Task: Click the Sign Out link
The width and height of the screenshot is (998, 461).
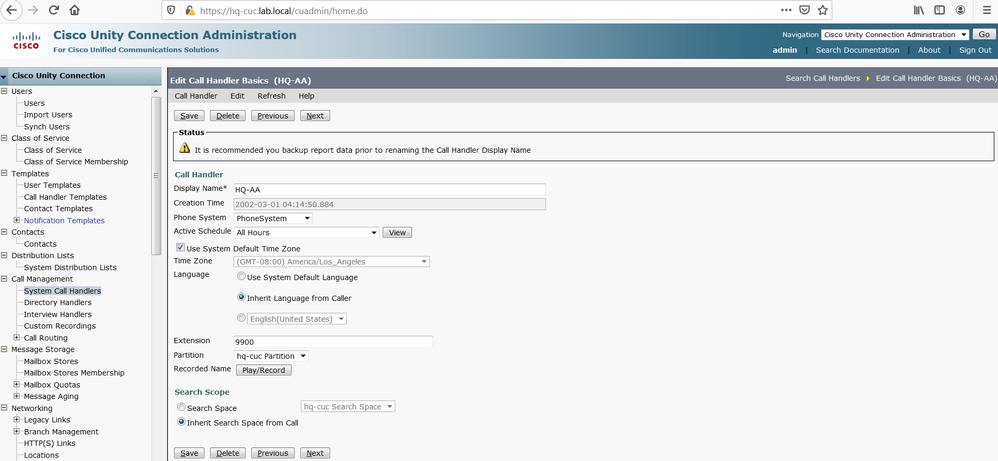Action: click(x=975, y=50)
